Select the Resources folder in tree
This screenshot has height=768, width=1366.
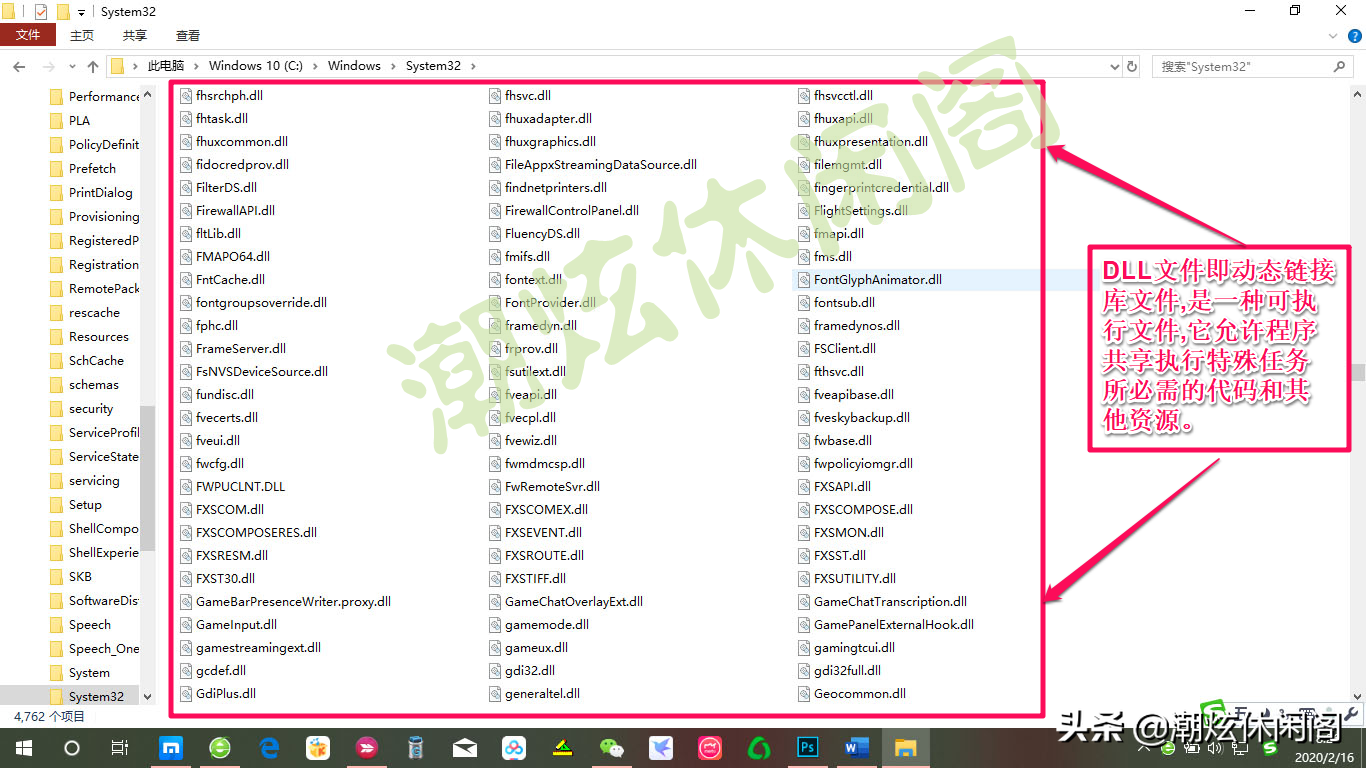point(98,336)
